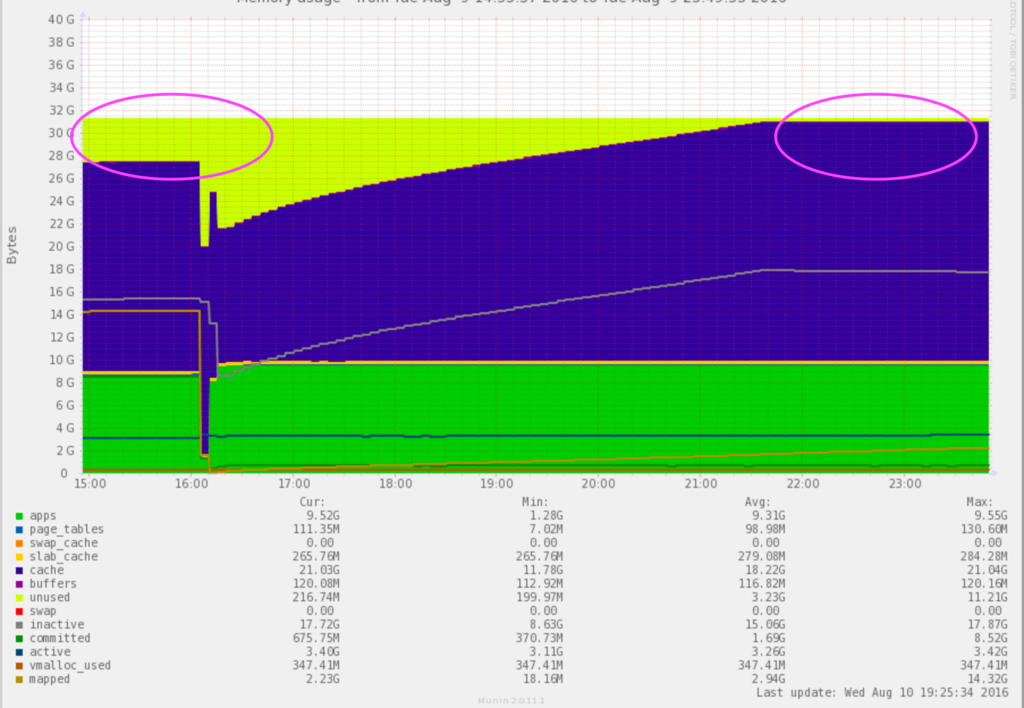1024x708 pixels.
Task: Click the buffers purple legend swatch
Action: pos(19,584)
